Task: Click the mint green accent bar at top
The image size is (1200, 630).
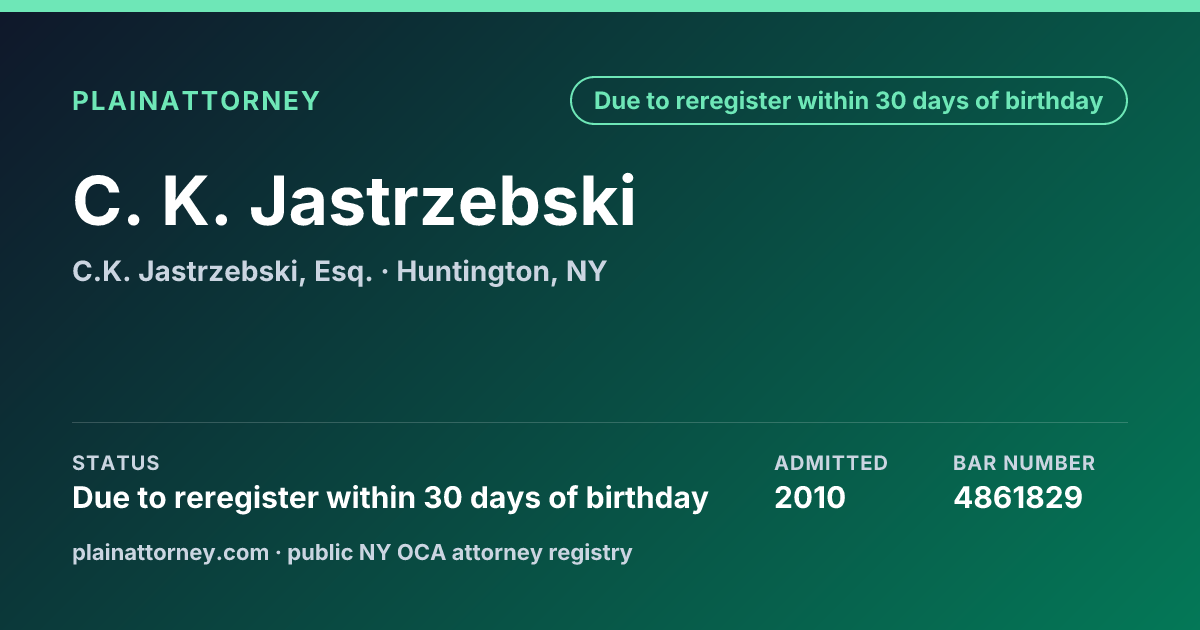Action: [x=600, y=6]
